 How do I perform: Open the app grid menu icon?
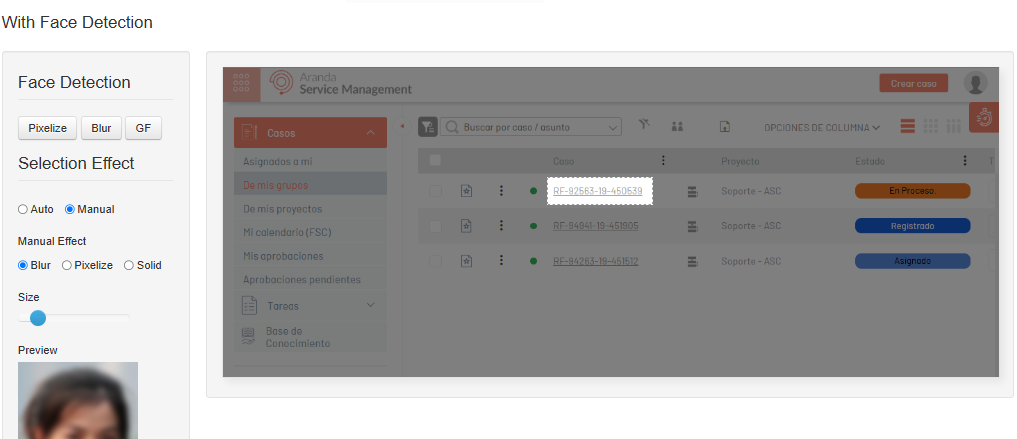coord(241,84)
